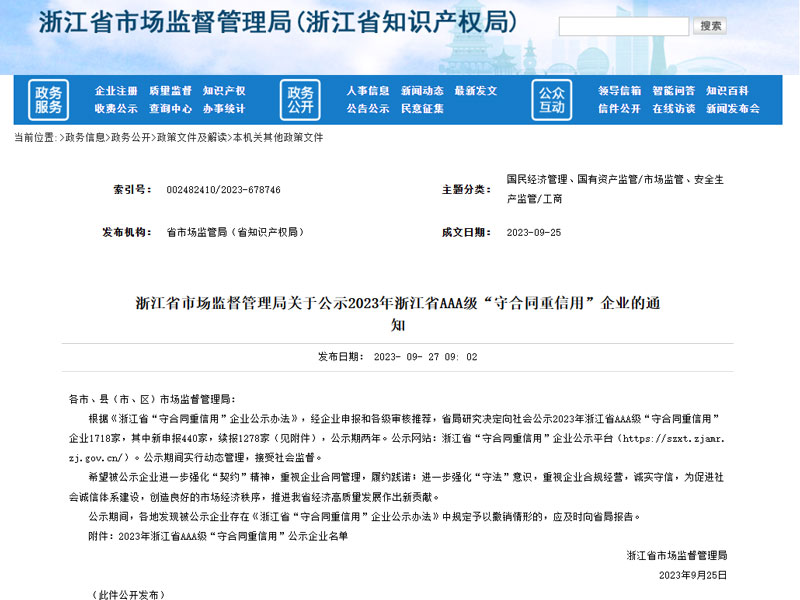Open the 质量监督 menu item
Image resolution: width=800 pixels, height=600 pixels.
[170, 91]
